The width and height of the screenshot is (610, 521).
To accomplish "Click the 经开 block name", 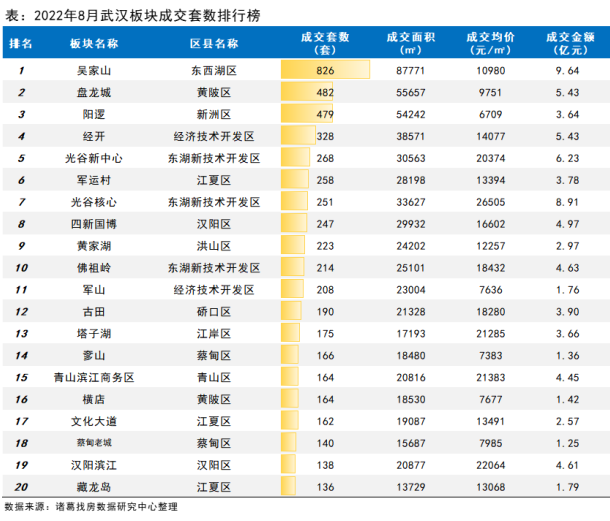I will [x=94, y=136].
